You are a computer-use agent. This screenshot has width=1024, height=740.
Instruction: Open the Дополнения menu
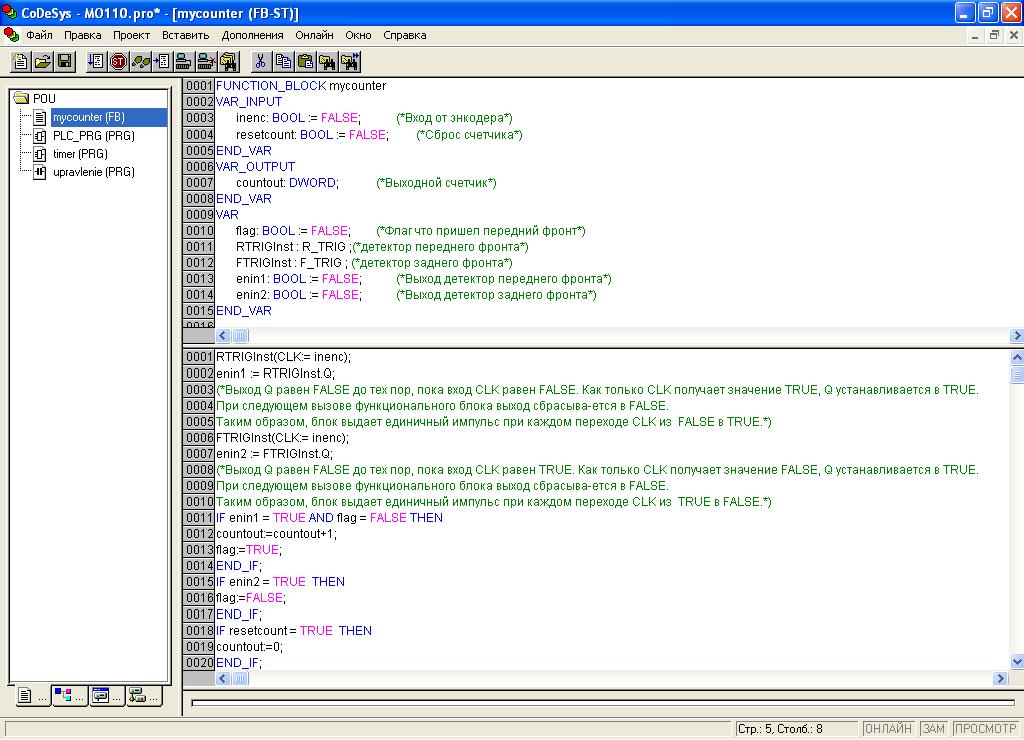click(252, 35)
